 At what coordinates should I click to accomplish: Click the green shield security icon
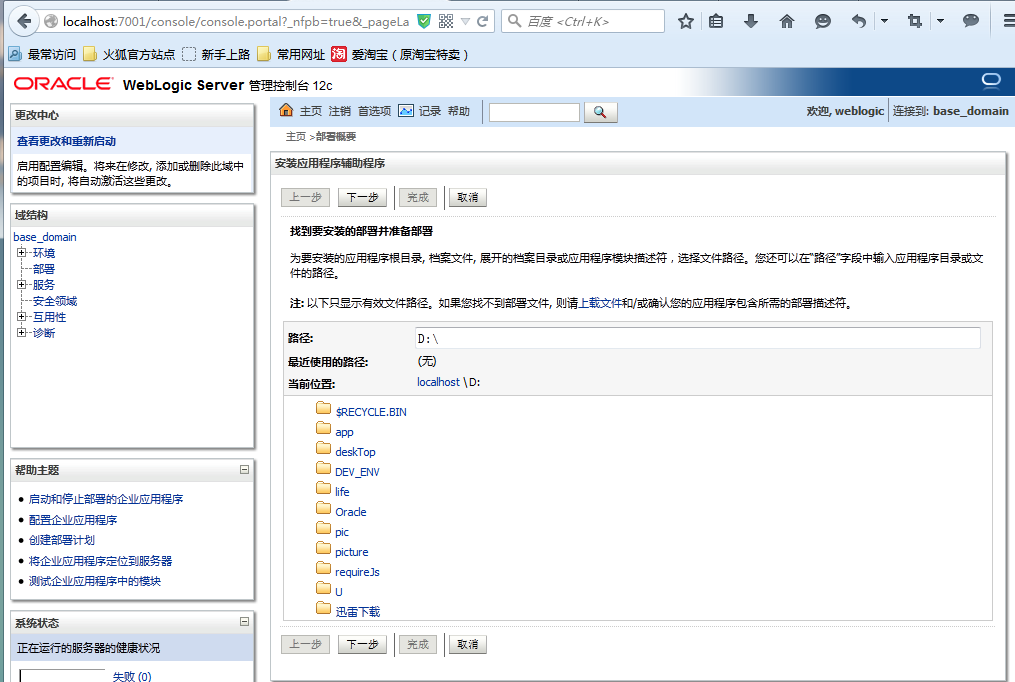point(424,21)
